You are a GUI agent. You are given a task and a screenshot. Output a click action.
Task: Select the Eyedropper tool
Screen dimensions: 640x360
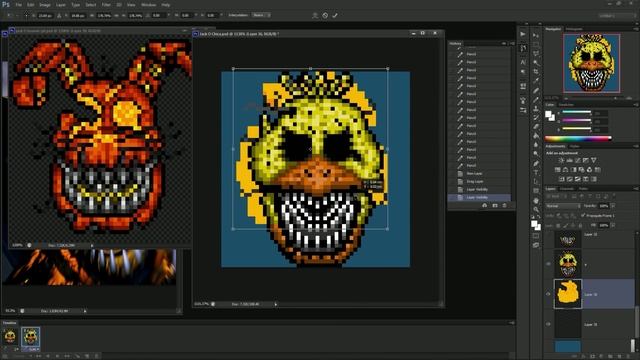click(x=536, y=81)
